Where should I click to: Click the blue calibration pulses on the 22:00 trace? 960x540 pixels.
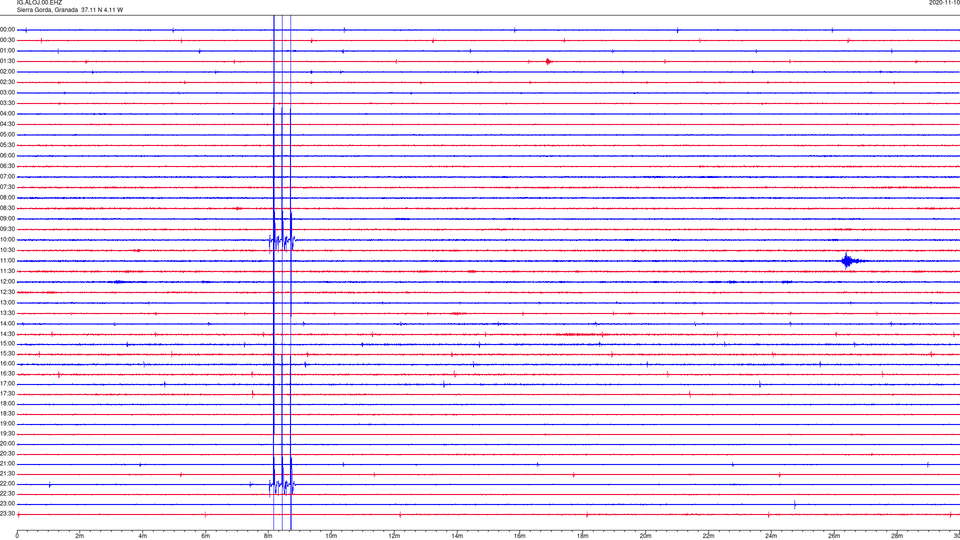coord(282,486)
